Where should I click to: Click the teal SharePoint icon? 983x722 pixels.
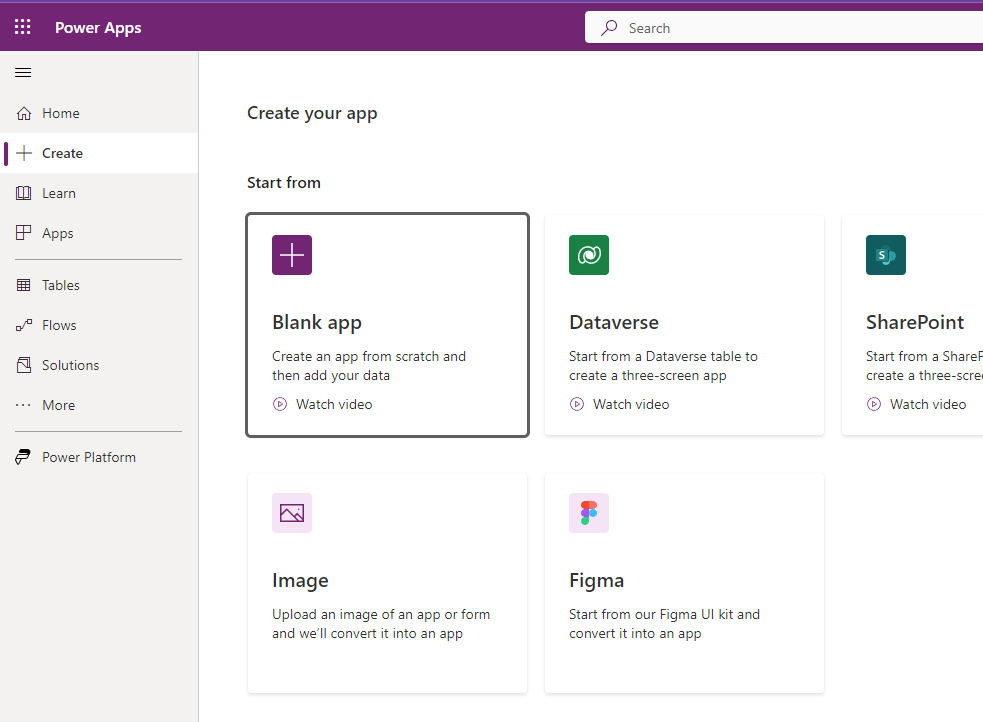tap(886, 255)
